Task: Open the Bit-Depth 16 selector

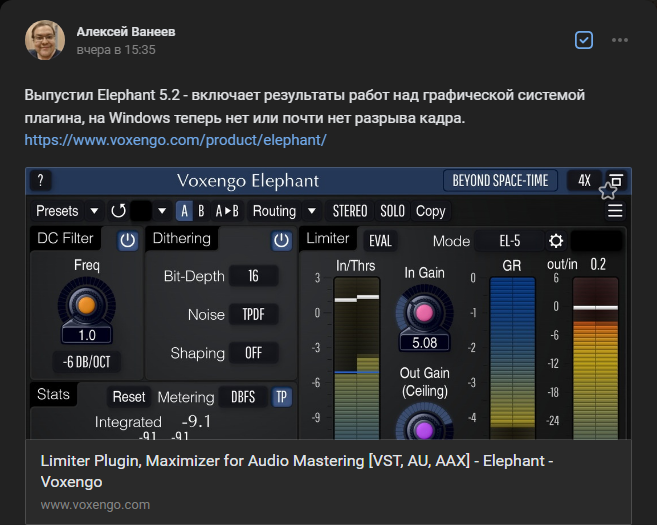Action: coord(253,276)
